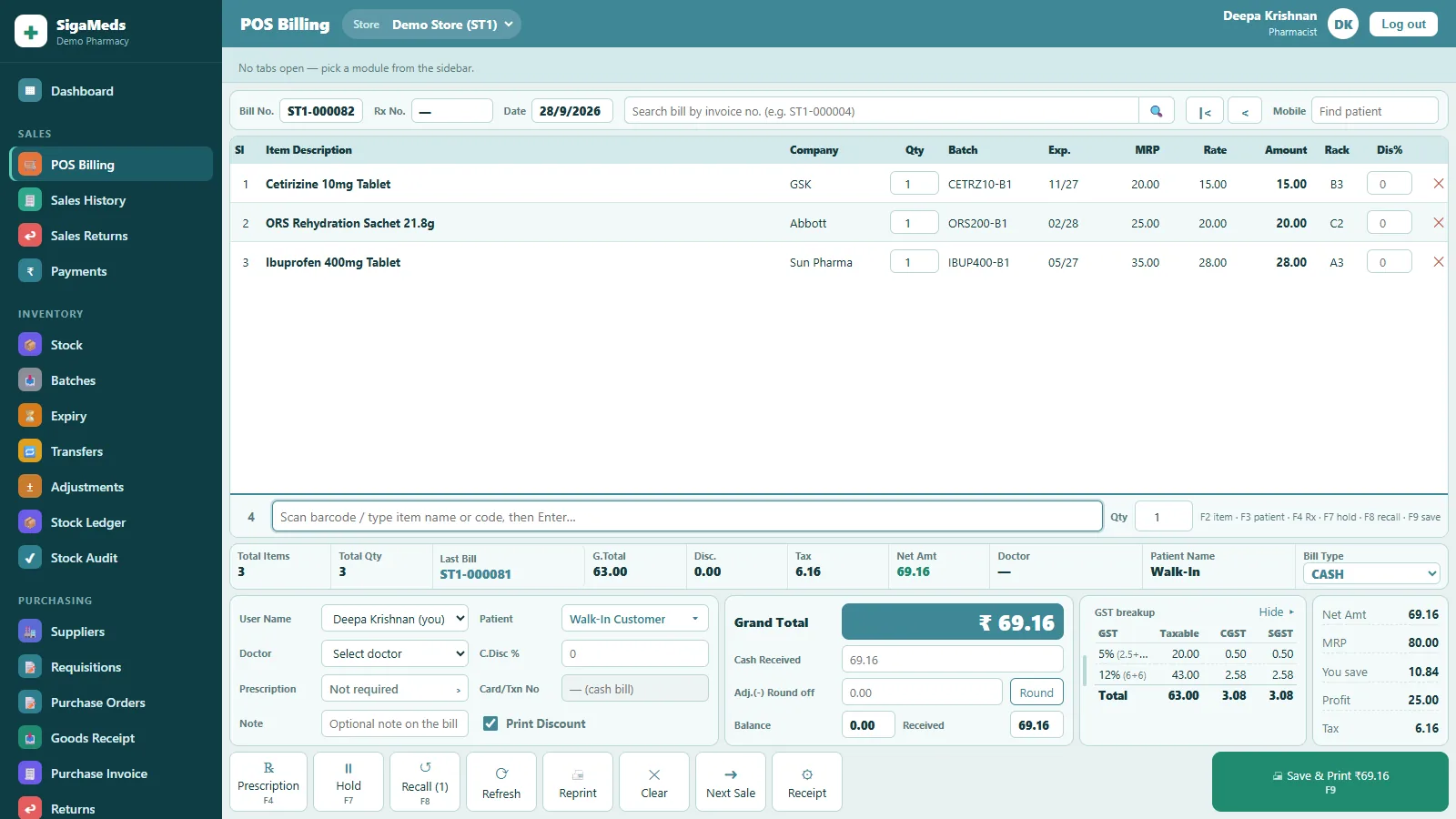Click the Transfers sidebar icon

(x=30, y=451)
